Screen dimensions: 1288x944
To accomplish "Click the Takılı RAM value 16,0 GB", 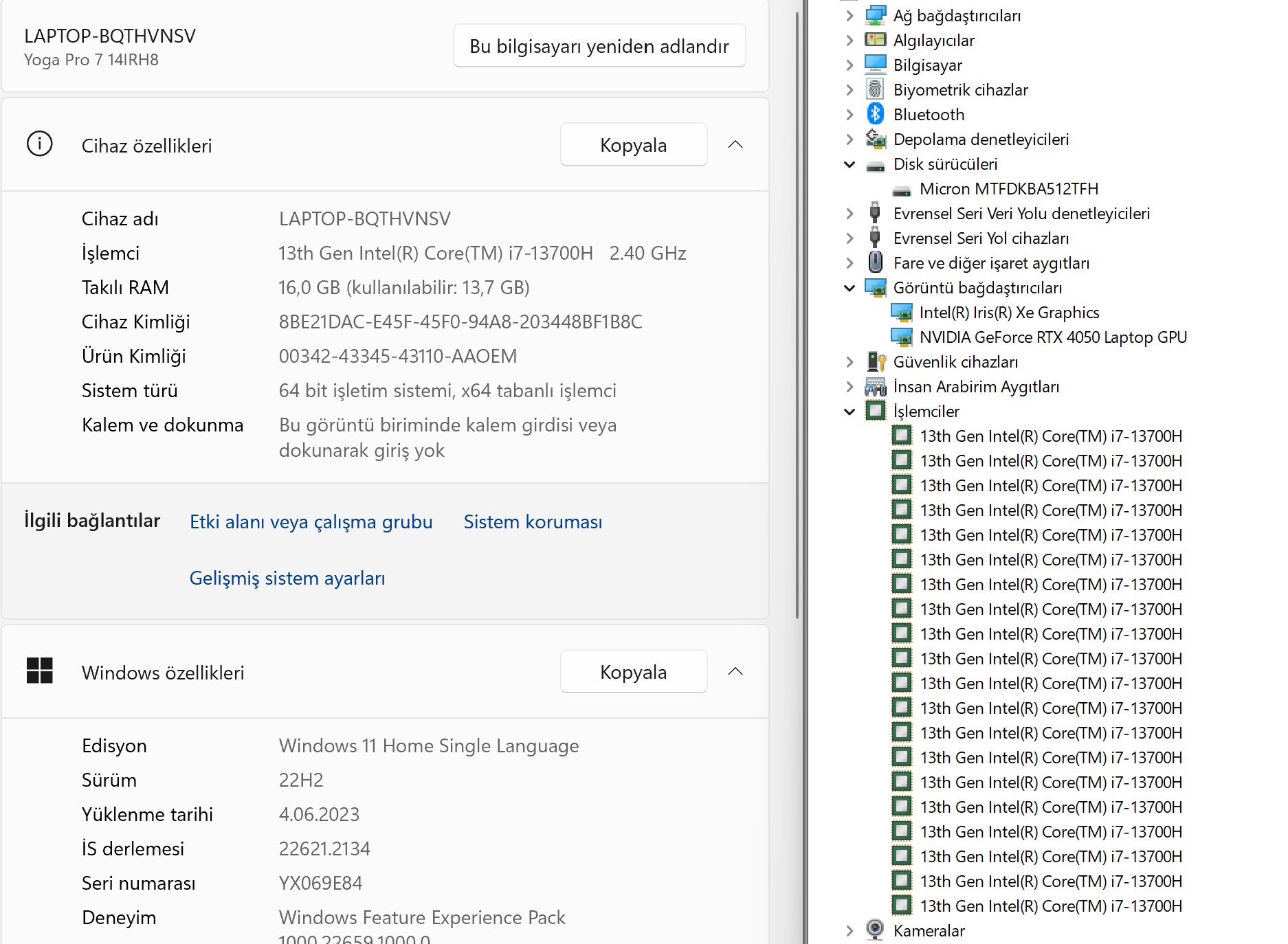I will 404,287.
